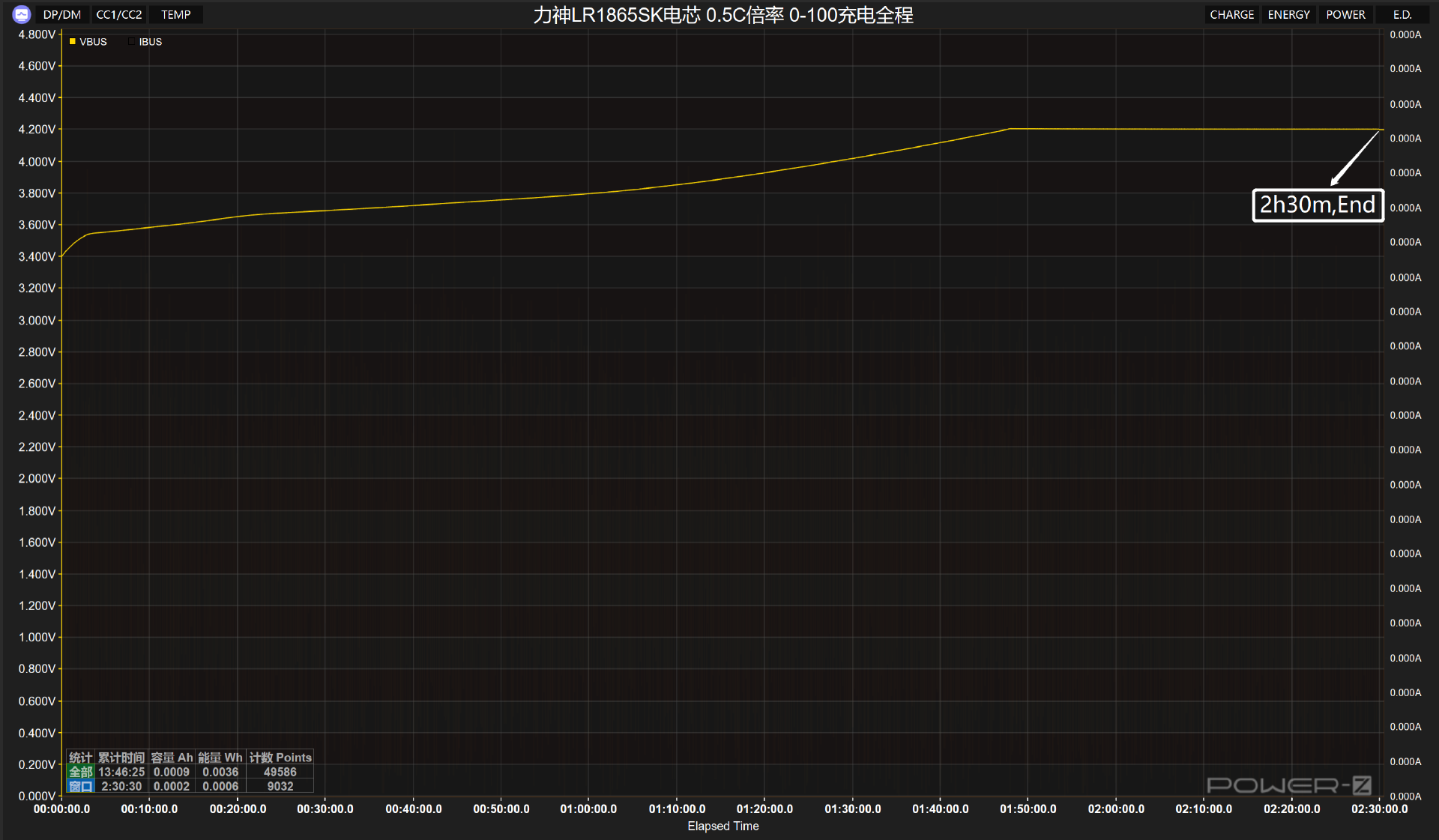Click the 00:00:00.0 time axis label

click(x=61, y=809)
